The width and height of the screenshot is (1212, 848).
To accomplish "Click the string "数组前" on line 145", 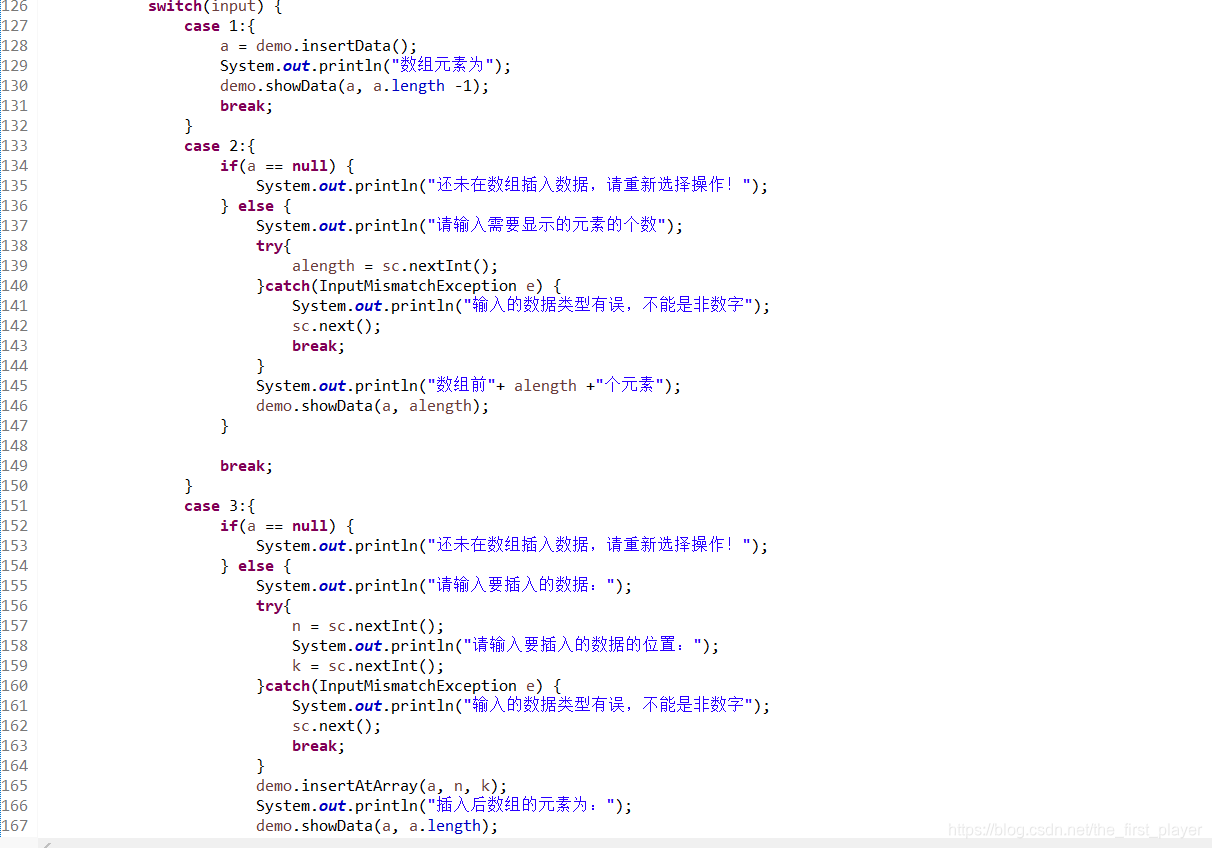I will 460,386.
